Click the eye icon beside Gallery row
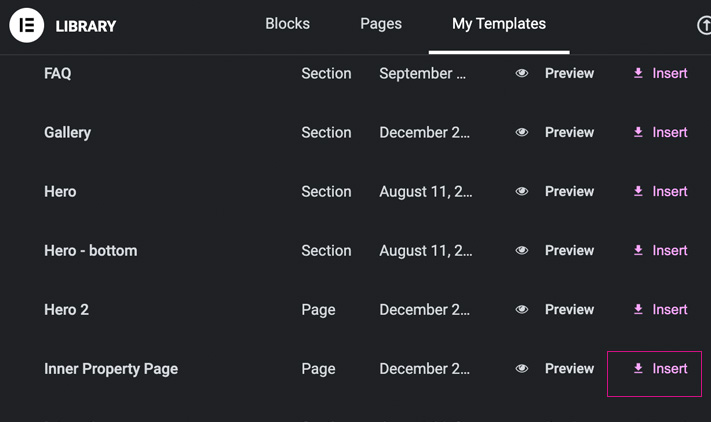Viewport: 711px width, 422px height. pyautogui.click(x=522, y=132)
